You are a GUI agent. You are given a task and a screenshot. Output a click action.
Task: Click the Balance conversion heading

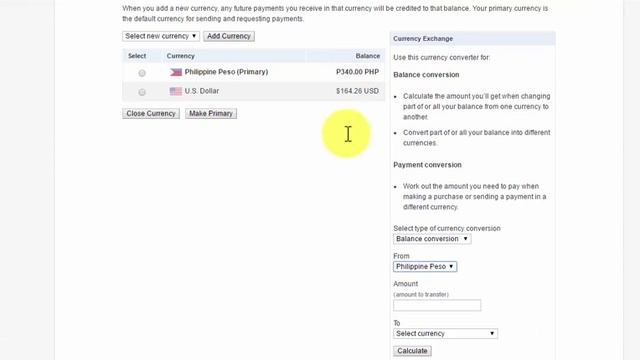click(x=426, y=75)
